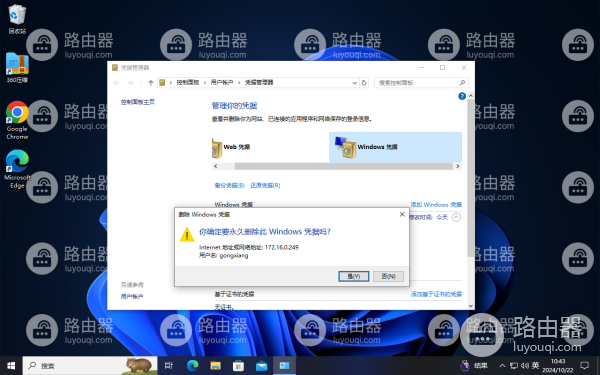Viewport: 600px width, 375px height.
Task: Click the yellow warning icon in the dialog
Action: click(x=187, y=234)
